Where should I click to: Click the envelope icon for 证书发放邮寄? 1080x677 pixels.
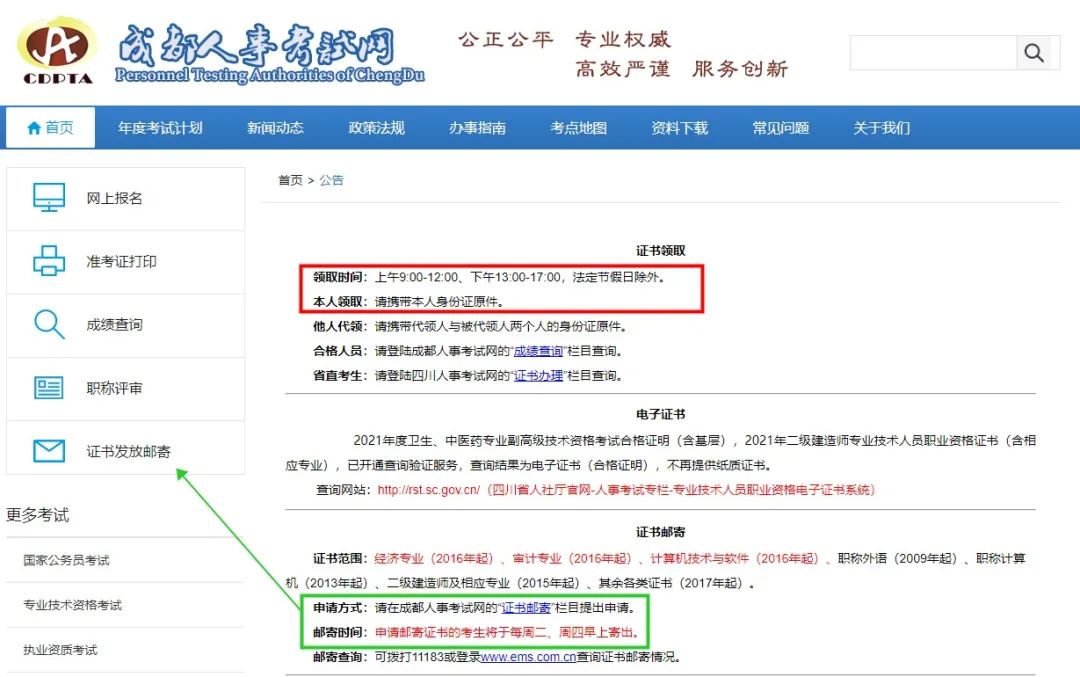pos(49,451)
